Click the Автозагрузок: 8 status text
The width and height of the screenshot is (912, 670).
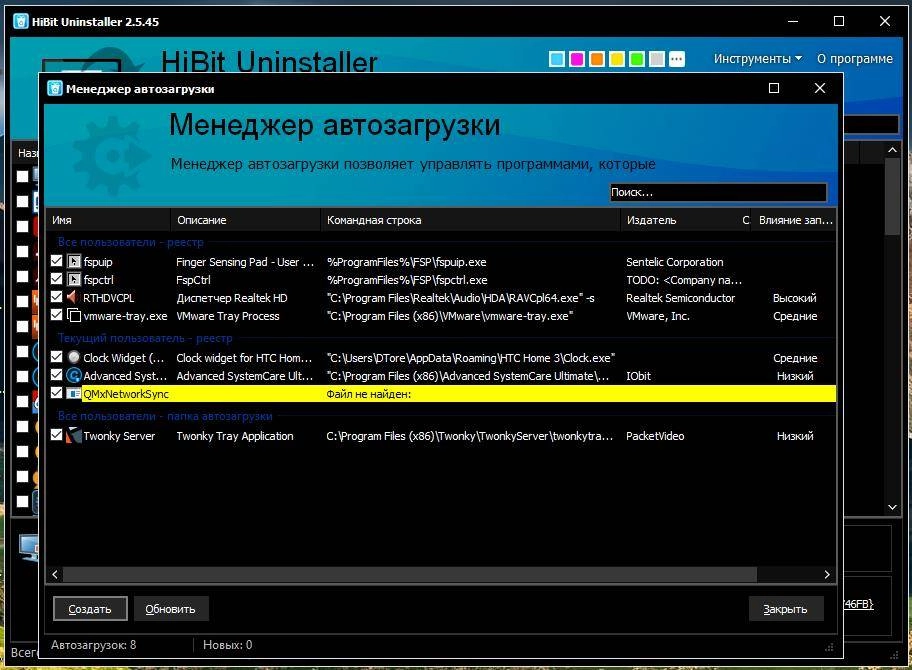94,644
